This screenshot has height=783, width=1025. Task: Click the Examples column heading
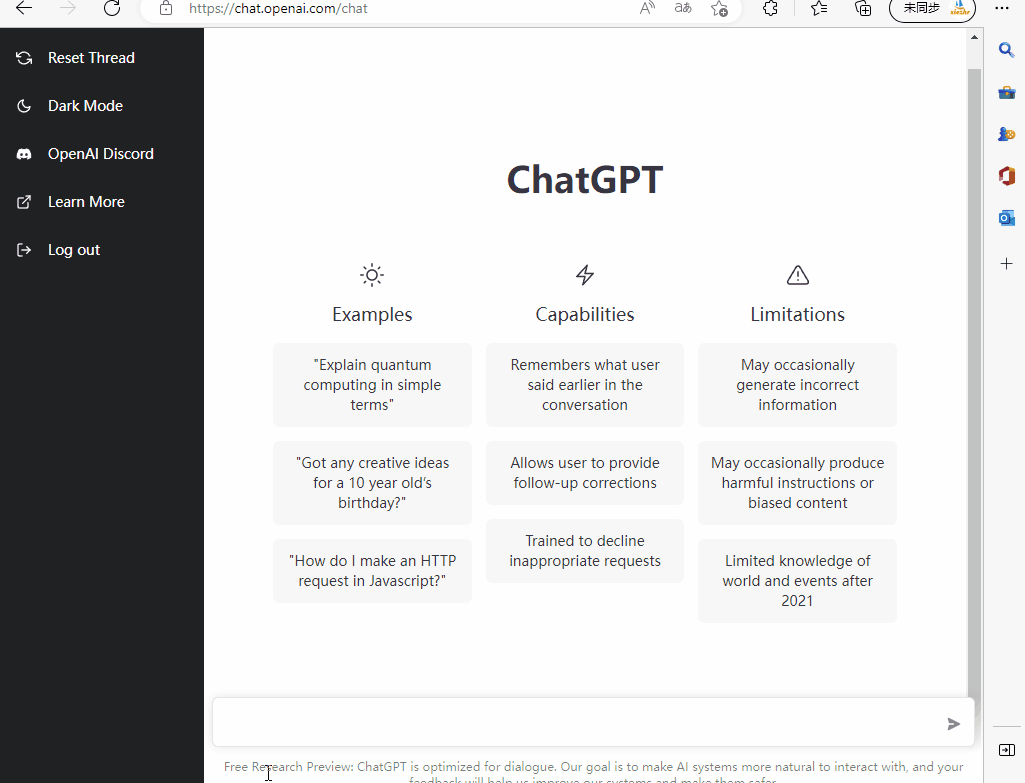(372, 314)
